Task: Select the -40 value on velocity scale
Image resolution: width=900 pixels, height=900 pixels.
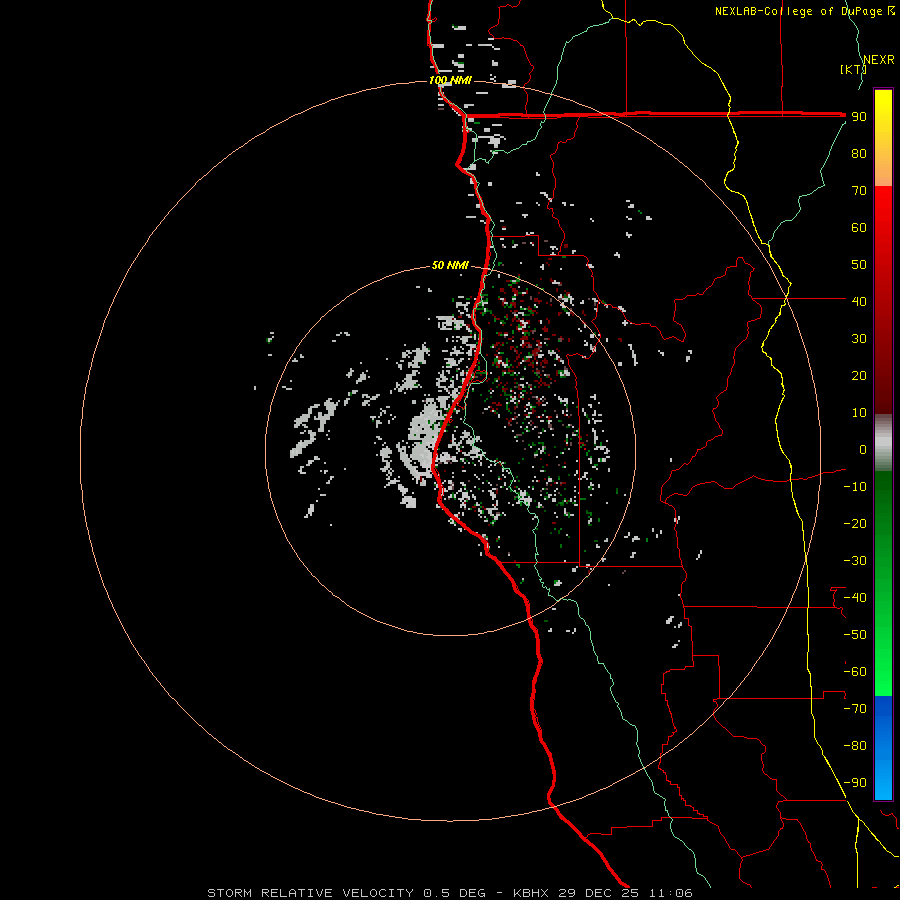Action: (x=855, y=598)
